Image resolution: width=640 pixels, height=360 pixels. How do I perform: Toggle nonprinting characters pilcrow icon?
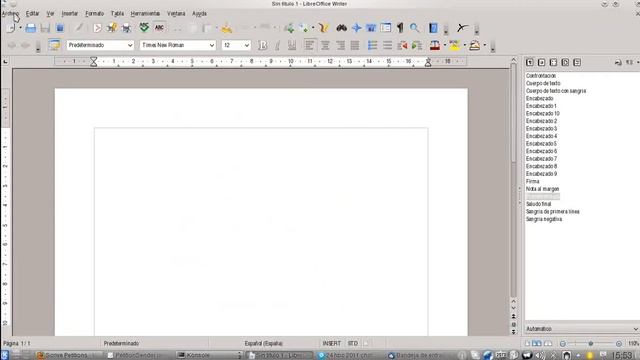pos(400,28)
